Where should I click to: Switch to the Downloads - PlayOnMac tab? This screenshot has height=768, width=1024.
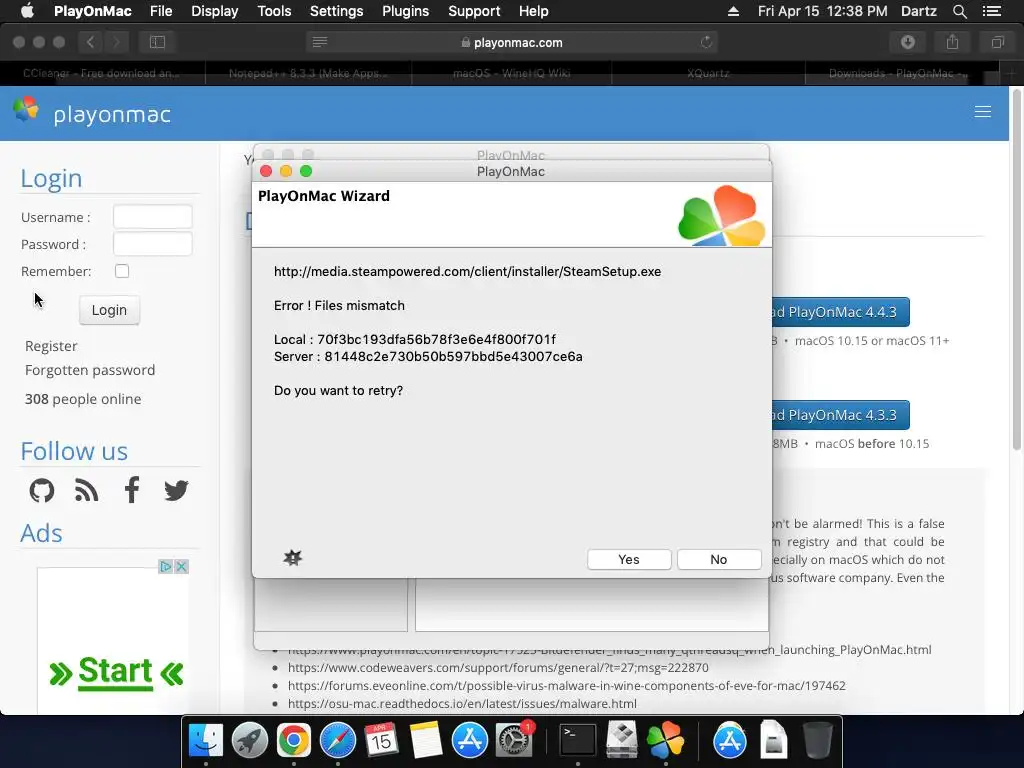[x=899, y=73]
